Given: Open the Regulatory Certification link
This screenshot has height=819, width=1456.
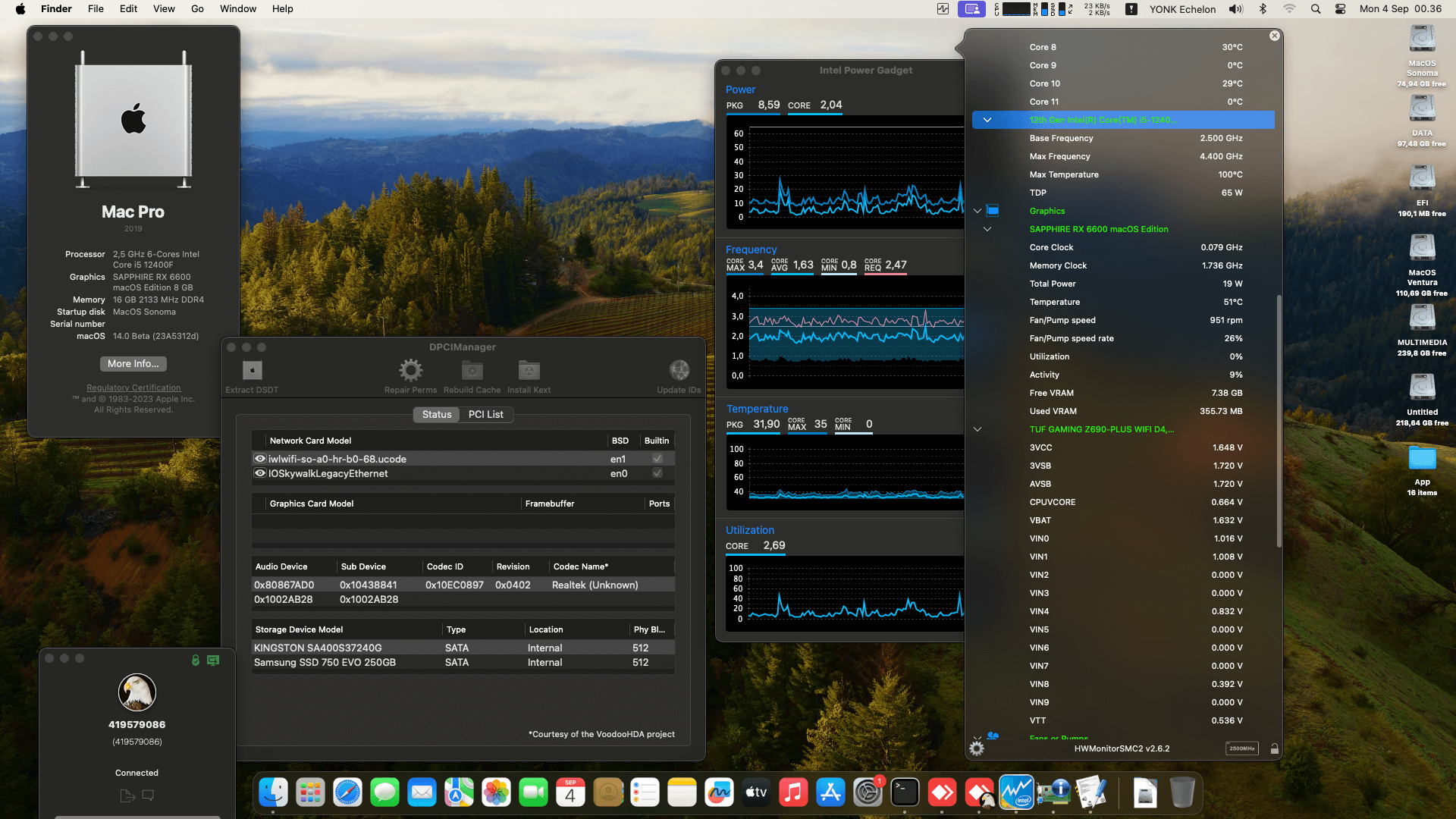Looking at the screenshot, I should click(x=133, y=388).
